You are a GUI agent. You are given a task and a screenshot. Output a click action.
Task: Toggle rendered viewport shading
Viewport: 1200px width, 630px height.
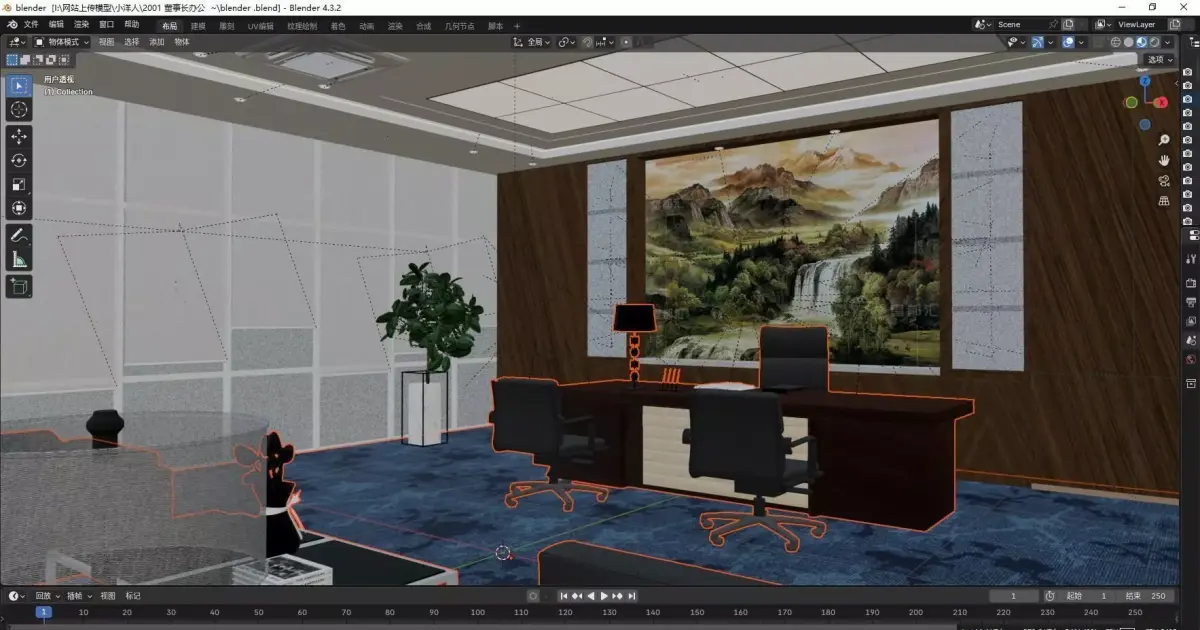(x=1155, y=42)
